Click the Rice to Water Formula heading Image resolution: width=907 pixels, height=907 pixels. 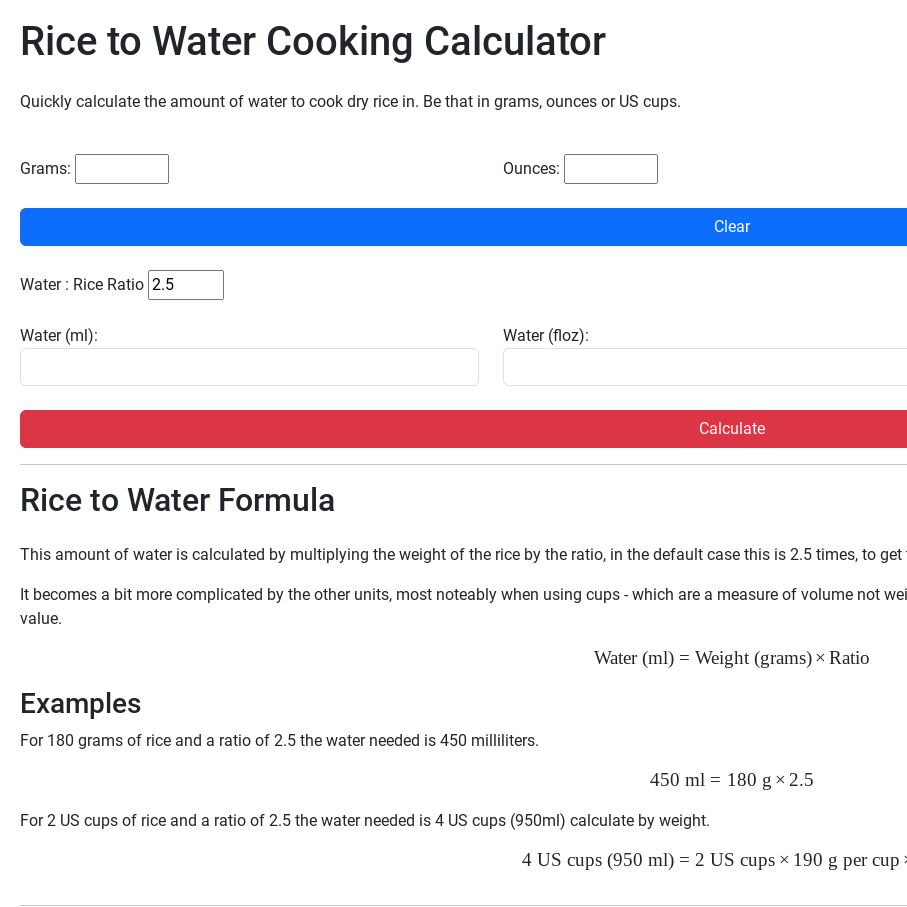pos(177,500)
